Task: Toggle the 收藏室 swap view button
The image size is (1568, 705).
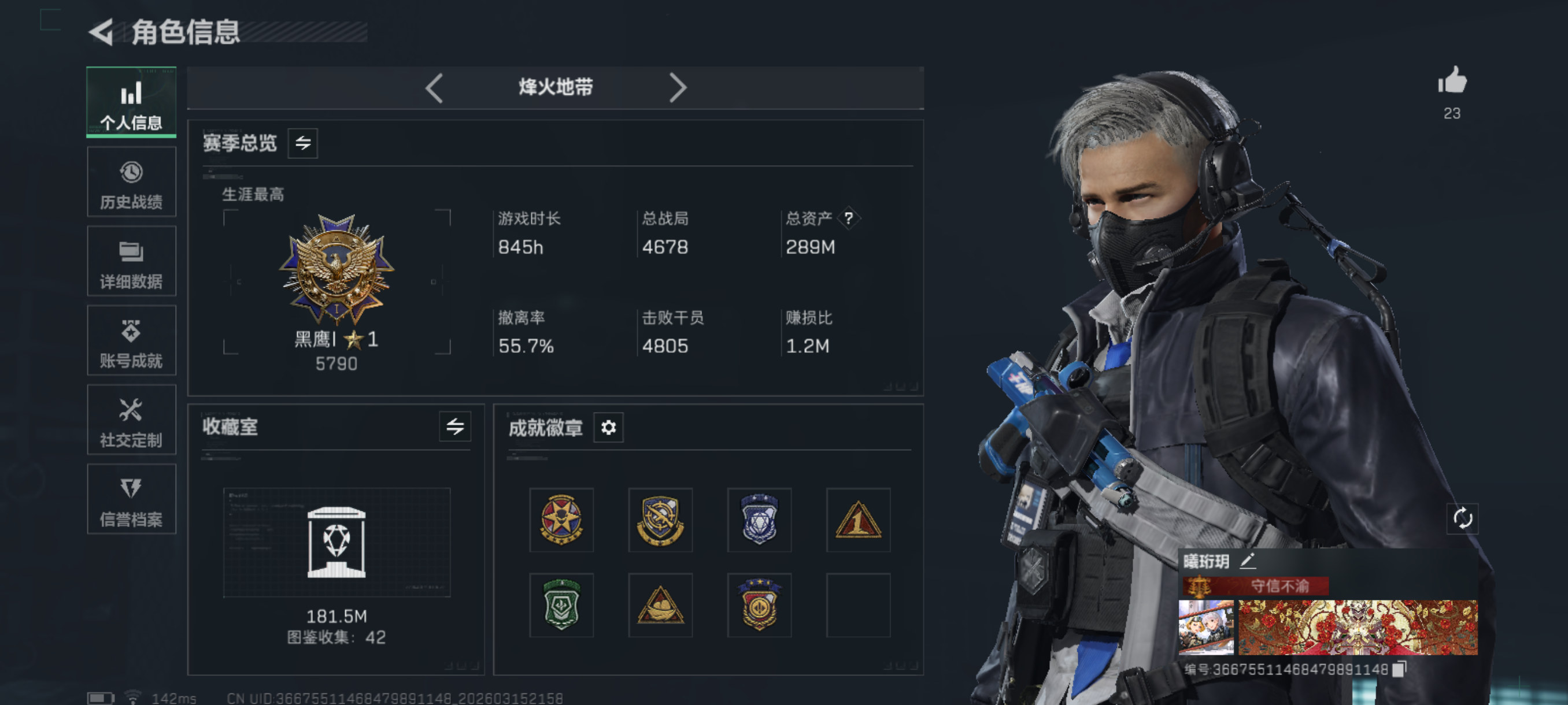Action: 454,426
